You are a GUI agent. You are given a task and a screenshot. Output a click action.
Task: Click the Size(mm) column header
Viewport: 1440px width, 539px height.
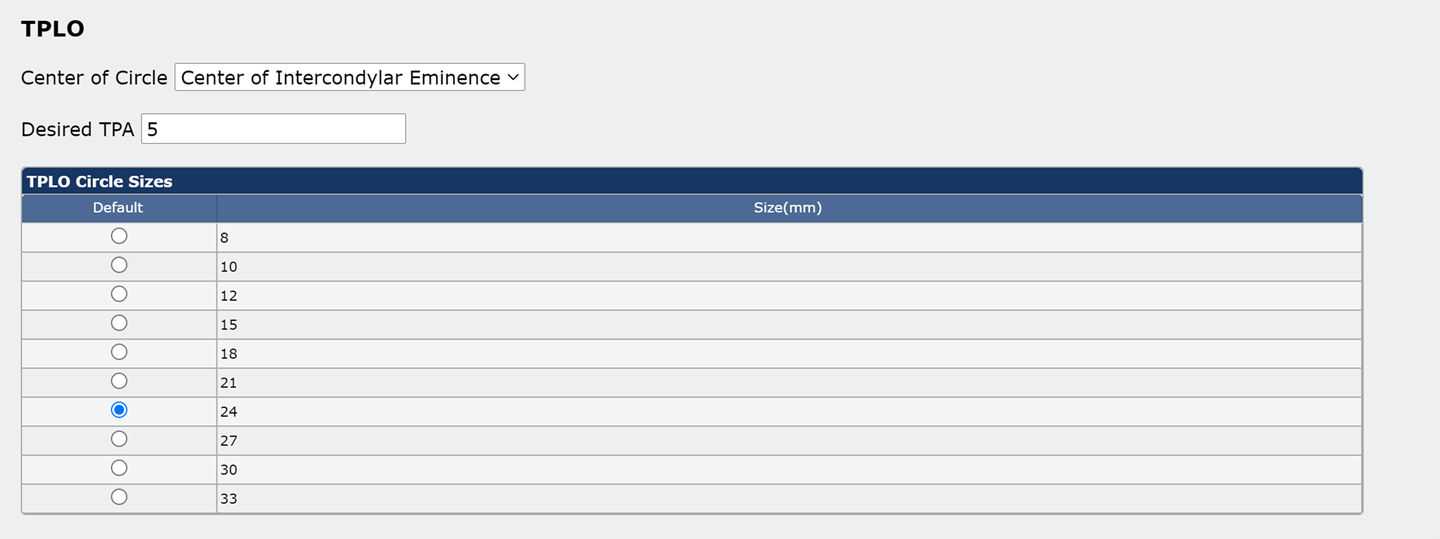(x=788, y=208)
